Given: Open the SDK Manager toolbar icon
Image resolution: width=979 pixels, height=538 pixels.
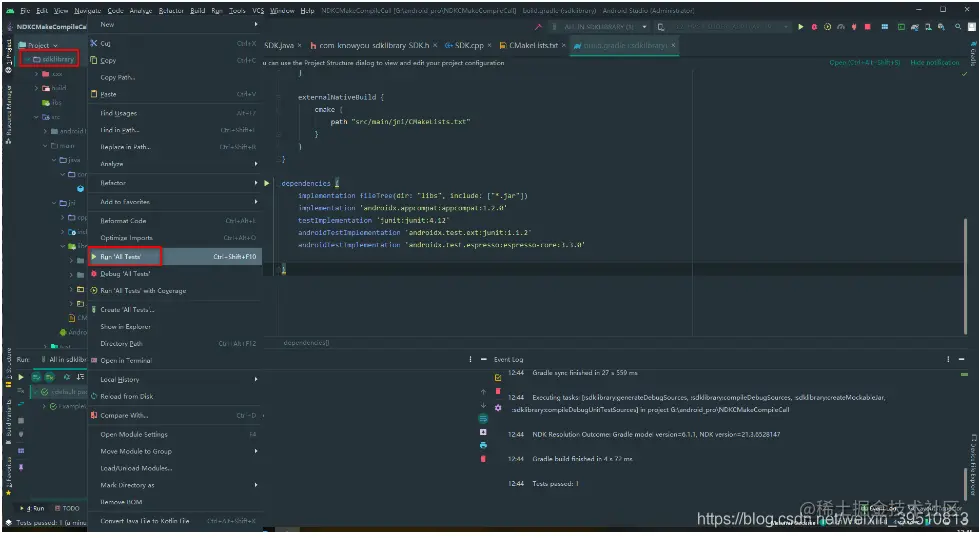Looking at the screenshot, I should 942,27.
